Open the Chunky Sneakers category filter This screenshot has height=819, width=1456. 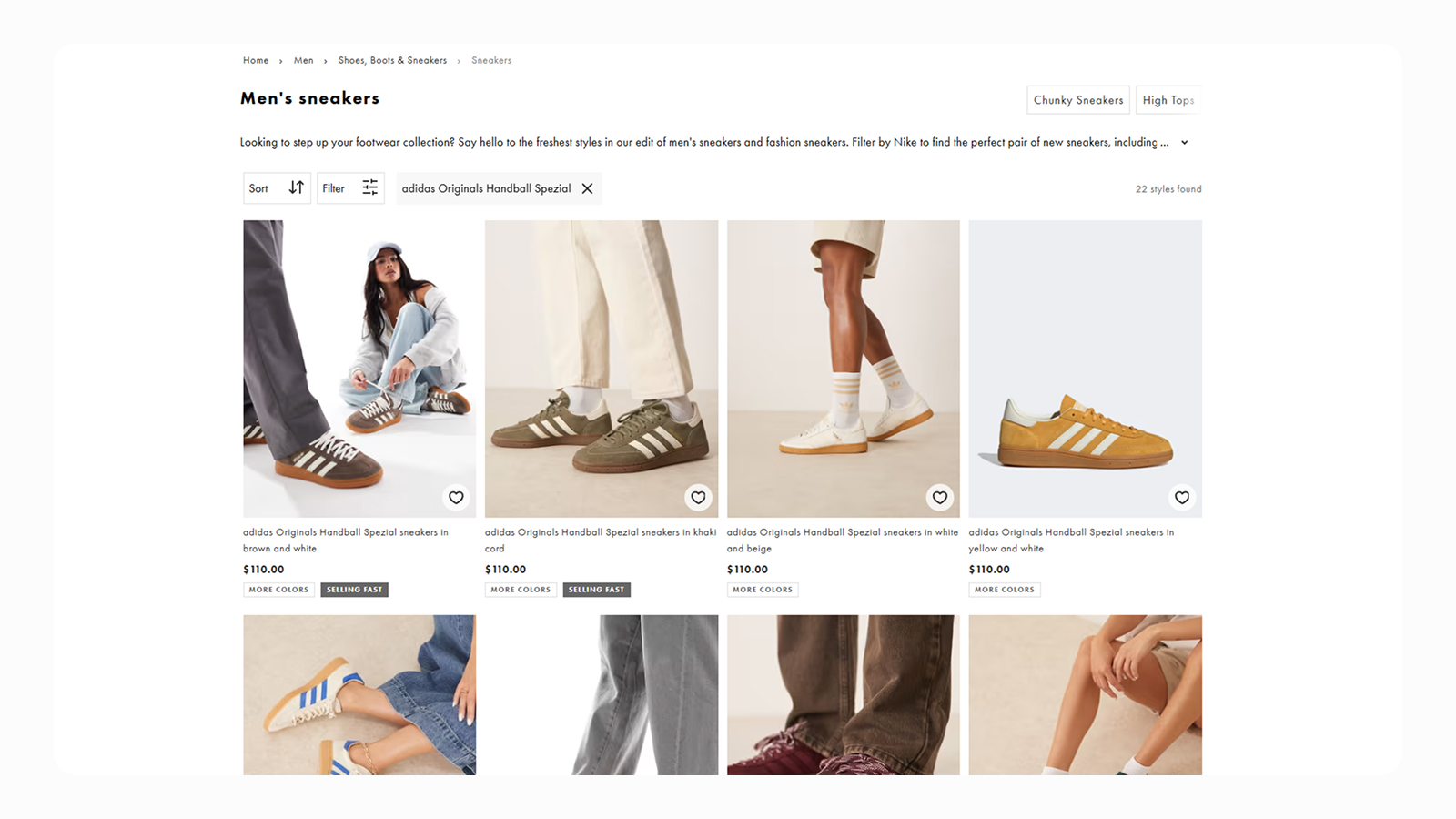(x=1077, y=100)
